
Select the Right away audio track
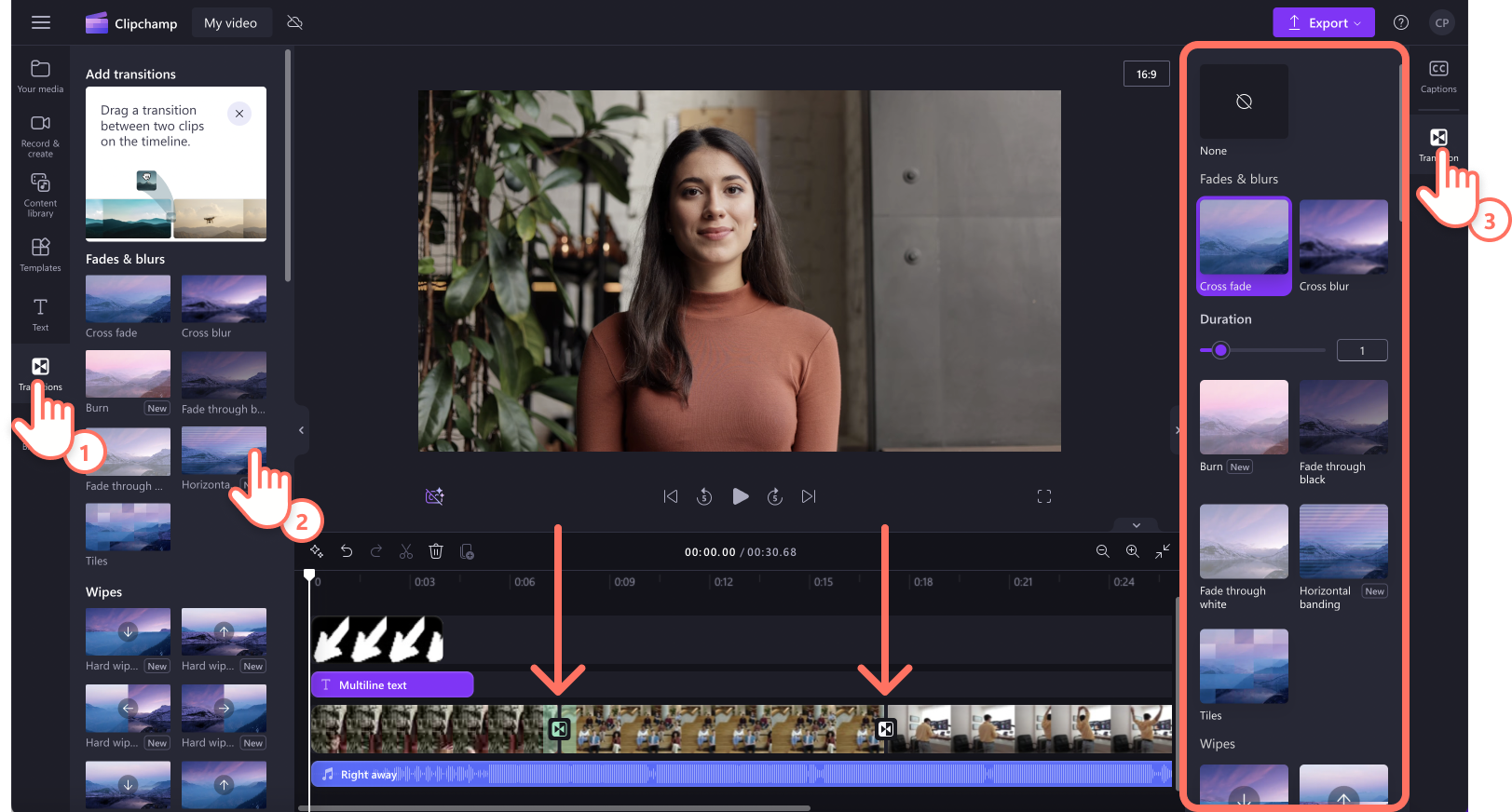pos(742,774)
